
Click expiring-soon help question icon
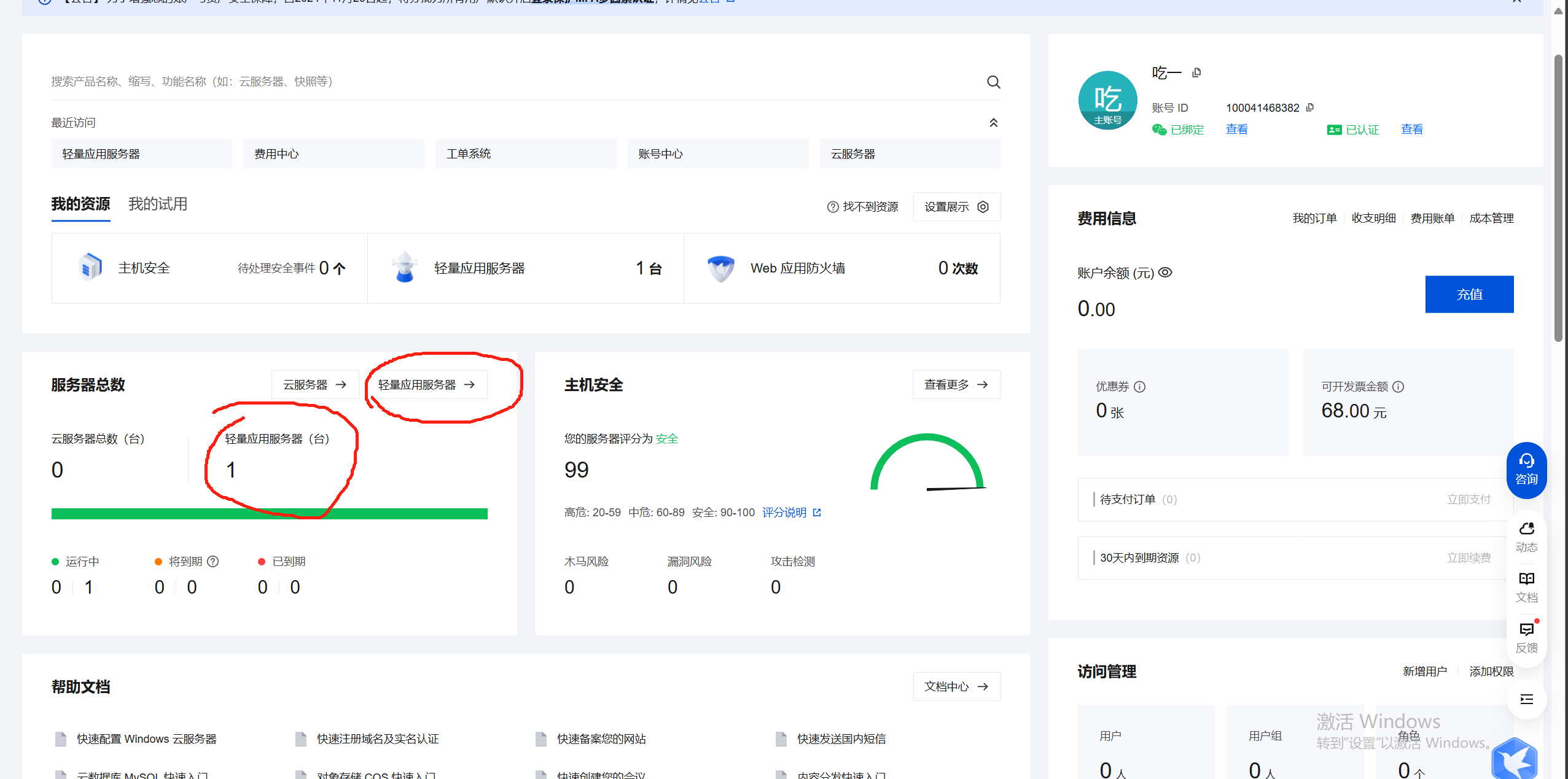[x=213, y=562]
